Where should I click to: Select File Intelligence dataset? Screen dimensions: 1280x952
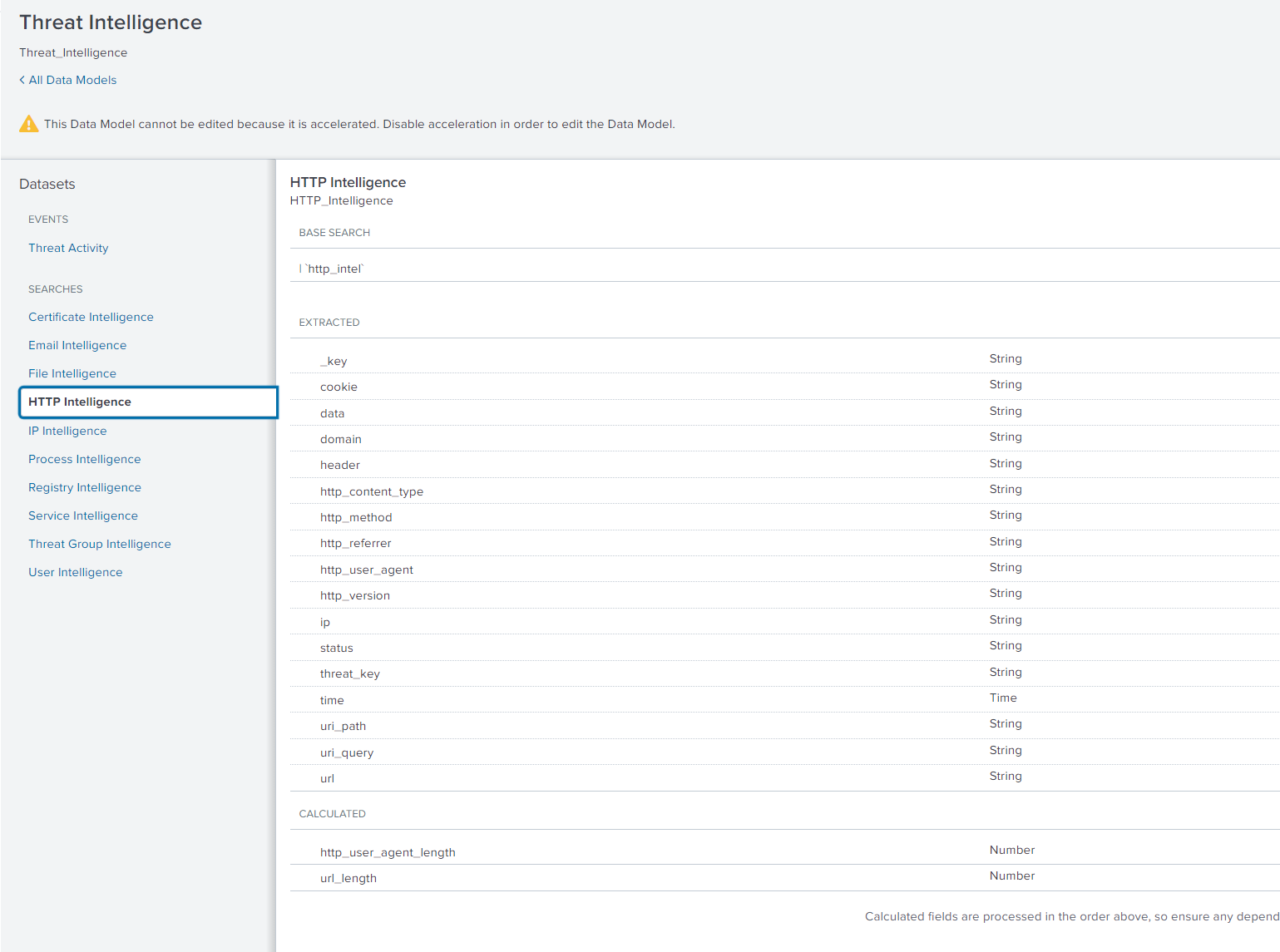[72, 373]
